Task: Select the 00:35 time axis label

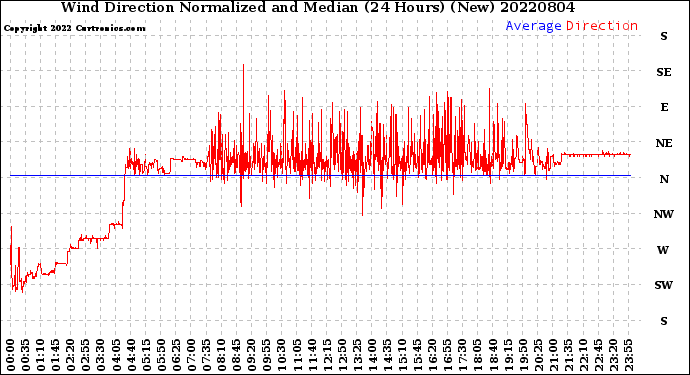Action: pos(26,355)
